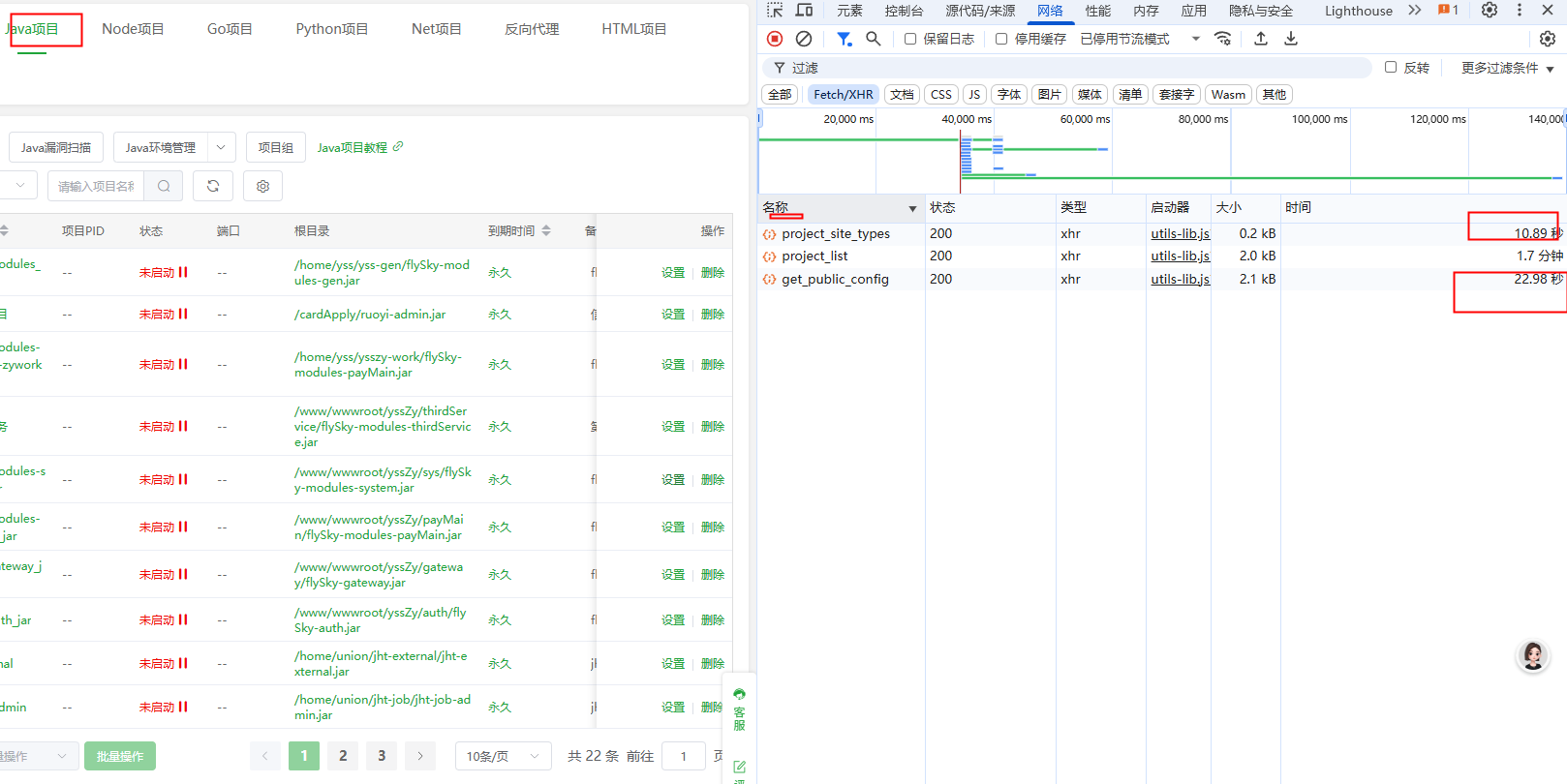
Task: Filter requests by Wasm
Action: pyautogui.click(x=1228, y=94)
